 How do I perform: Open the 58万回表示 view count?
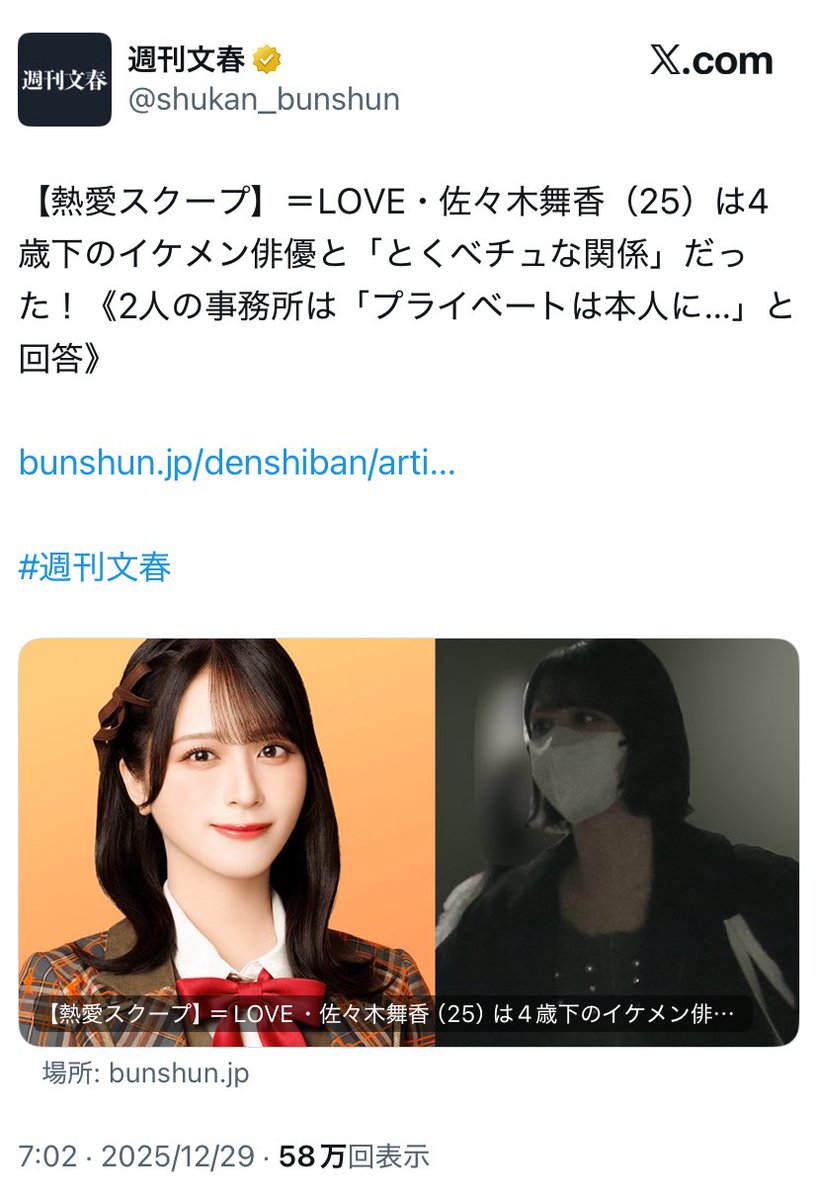coord(352,1157)
